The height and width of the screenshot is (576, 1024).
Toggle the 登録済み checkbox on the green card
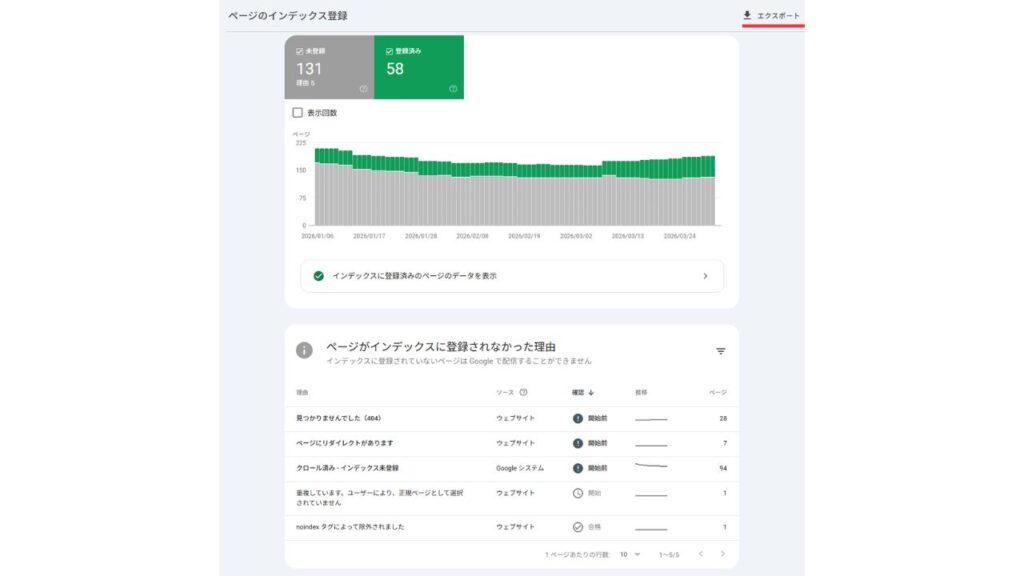pyautogui.click(x=390, y=50)
